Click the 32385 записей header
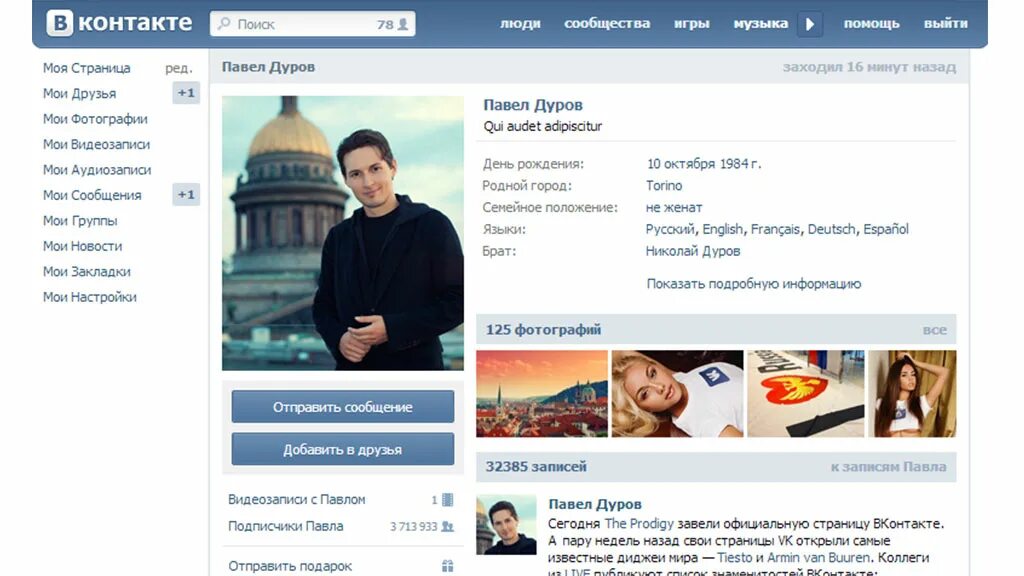Viewport: 1024px width, 576px height. click(x=536, y=467)
